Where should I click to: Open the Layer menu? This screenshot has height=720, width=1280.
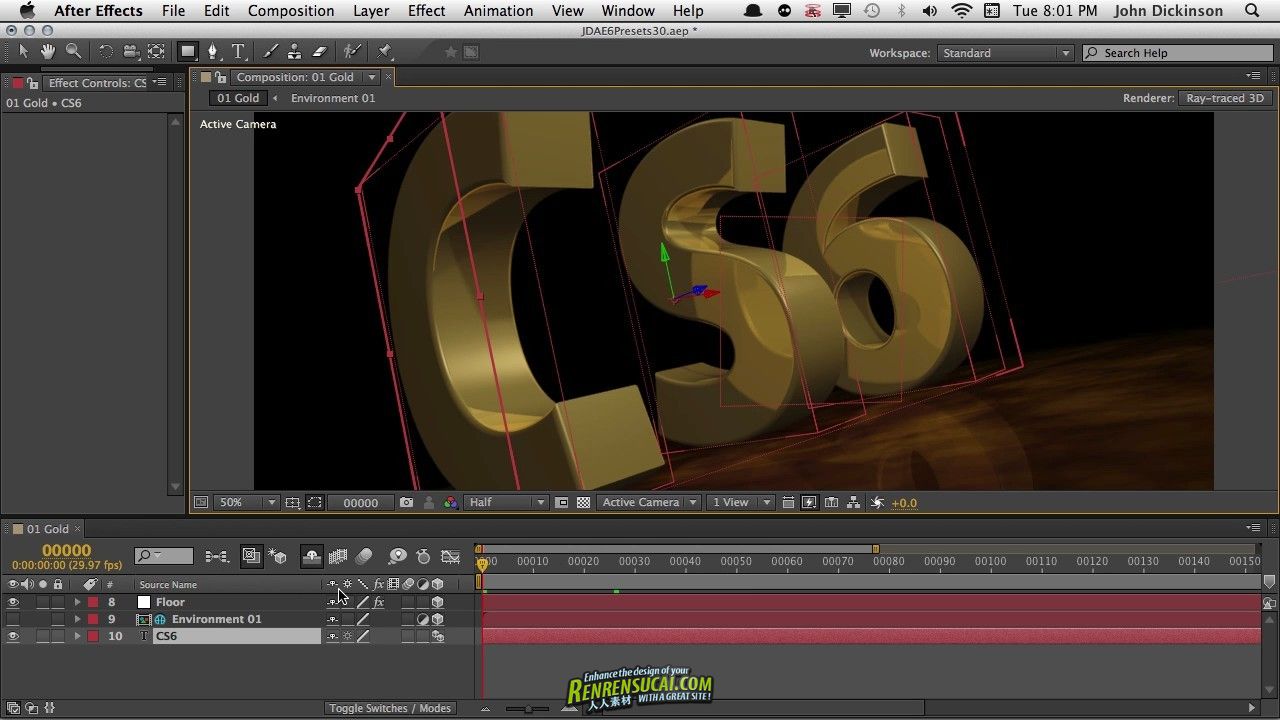point(371,11)
